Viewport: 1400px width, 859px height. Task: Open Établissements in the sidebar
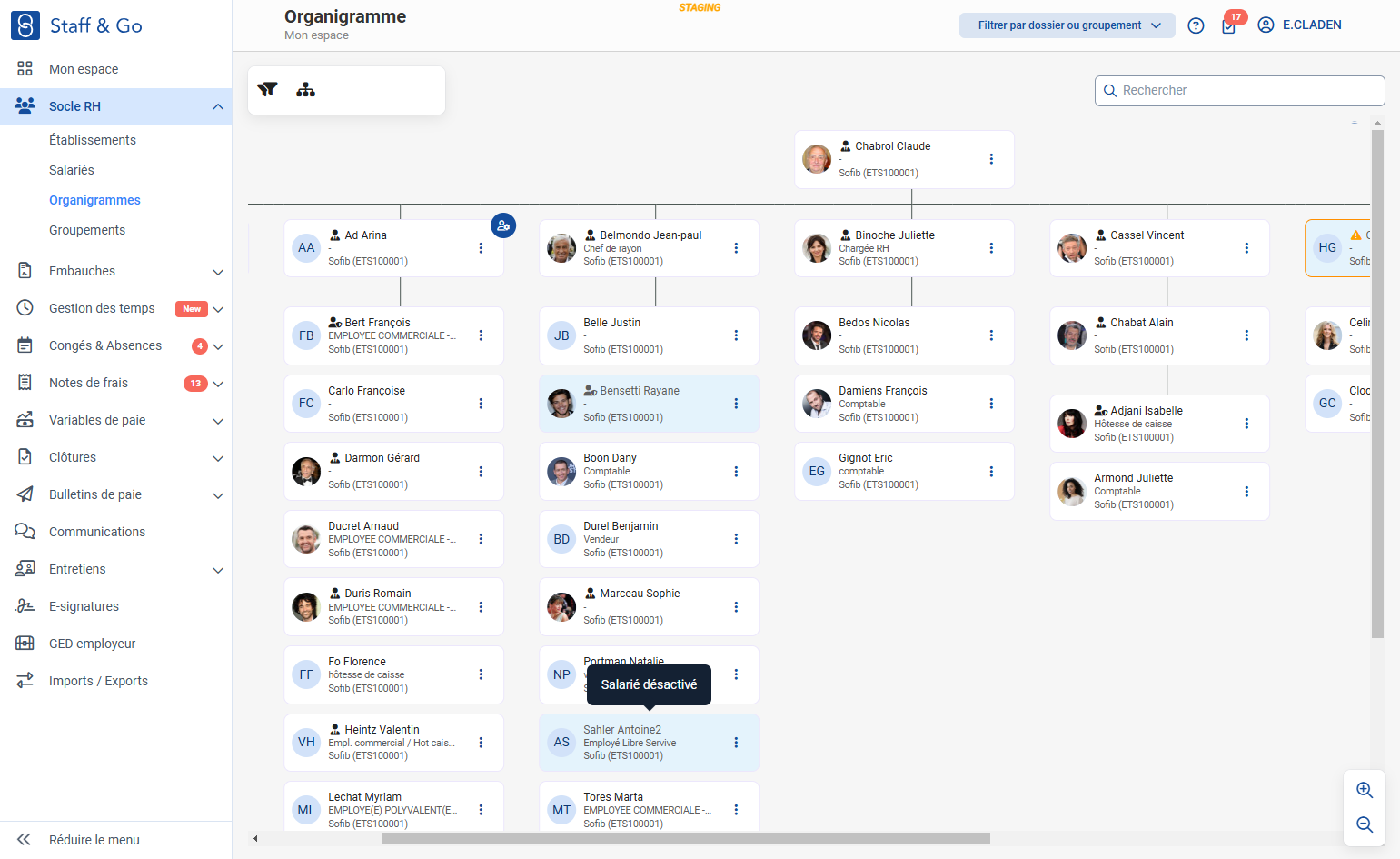click(x=93, y=140)
